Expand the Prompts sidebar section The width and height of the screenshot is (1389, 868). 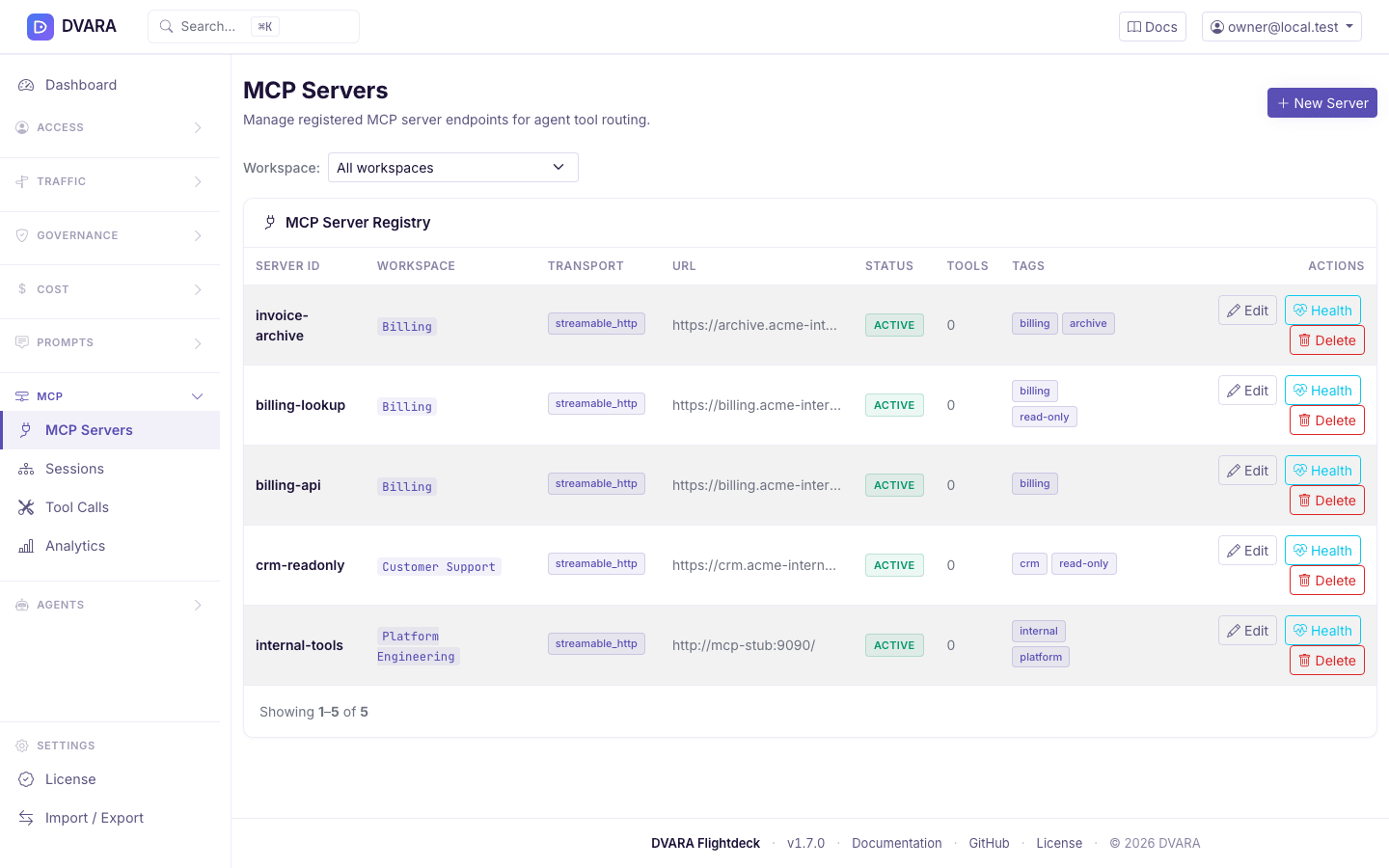[x=110, y=342]
